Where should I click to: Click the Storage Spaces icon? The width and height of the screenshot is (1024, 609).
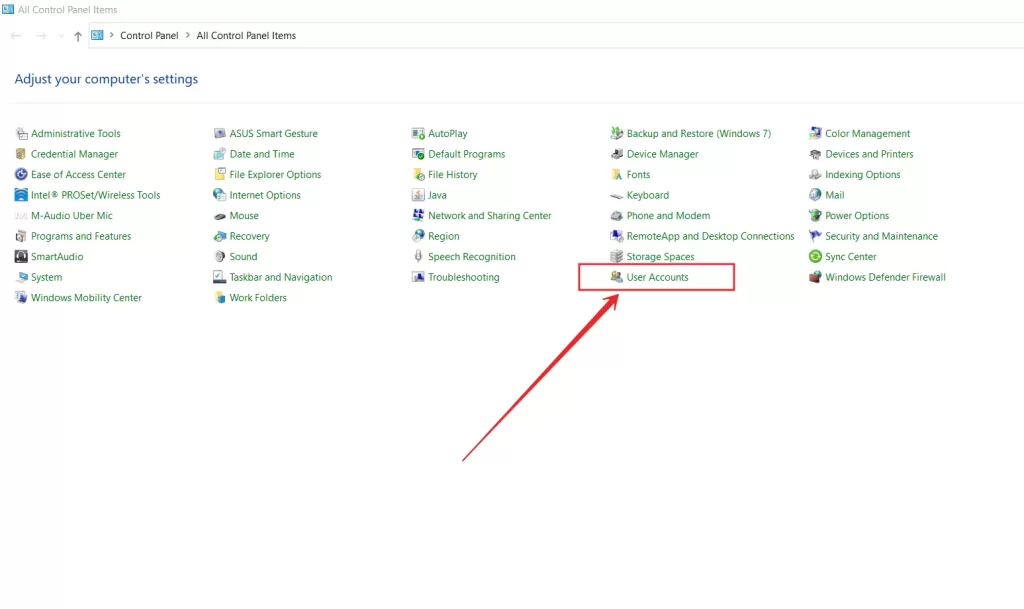pos(616,257)
